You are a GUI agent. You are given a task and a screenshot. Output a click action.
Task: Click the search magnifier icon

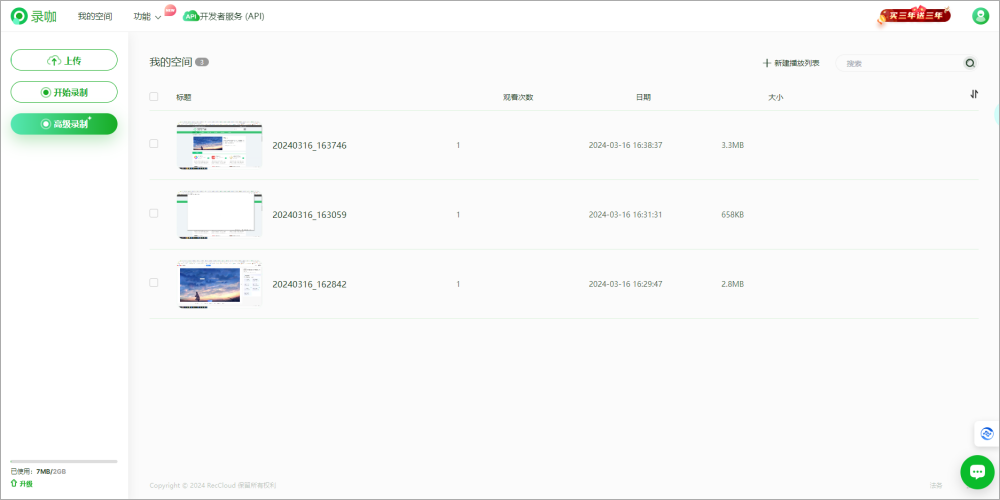click(969, 63)
